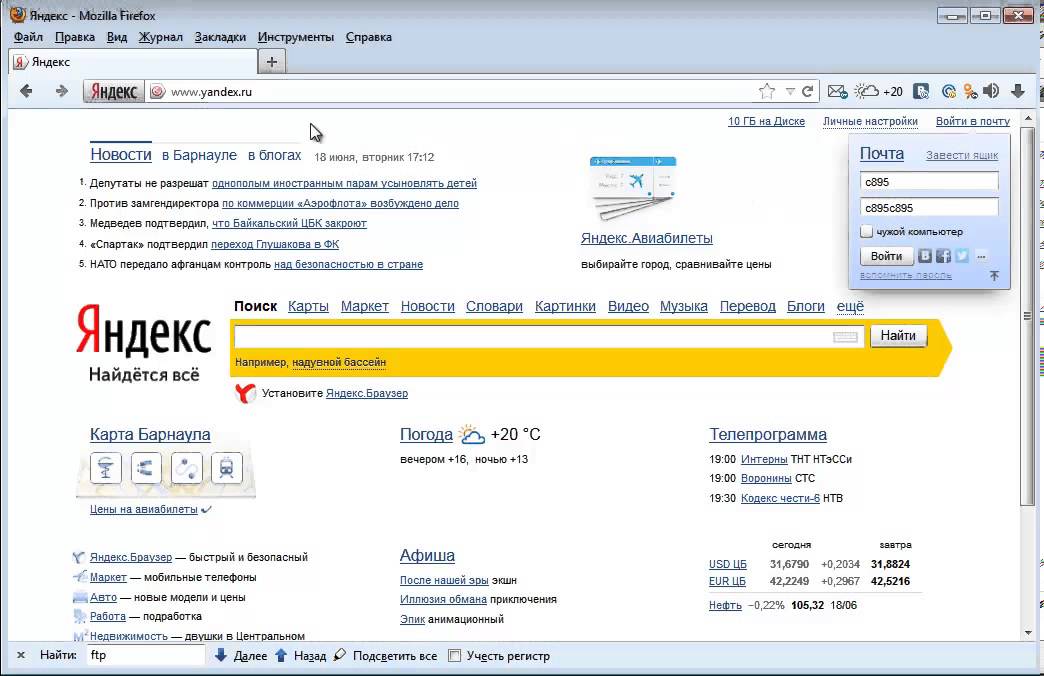1044x676 pixels.
Task: Open Личные настройки dropdown
Action: click(870, 121)
